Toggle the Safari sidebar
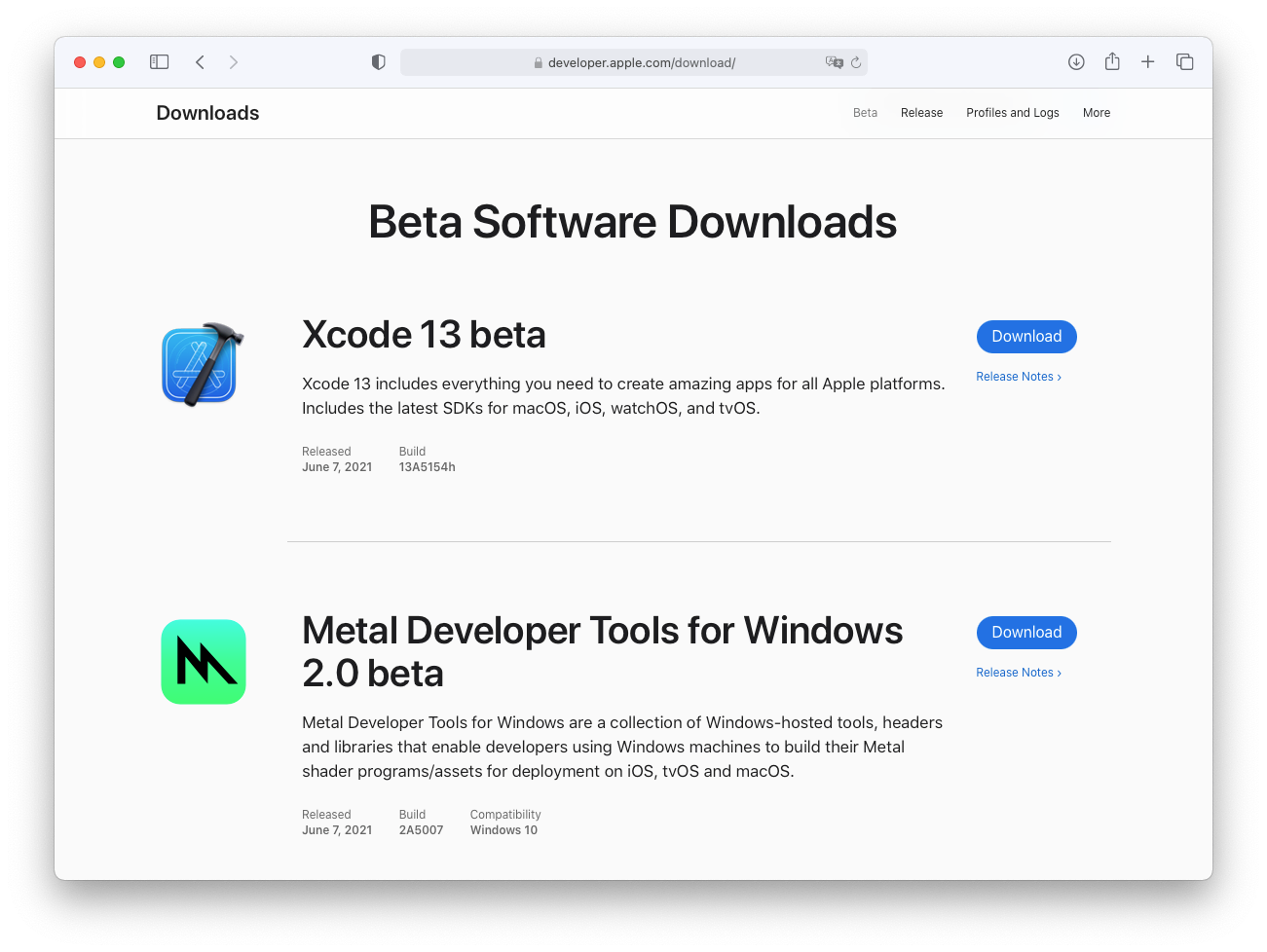The image size is (1267, 952). tap(160, 62)
